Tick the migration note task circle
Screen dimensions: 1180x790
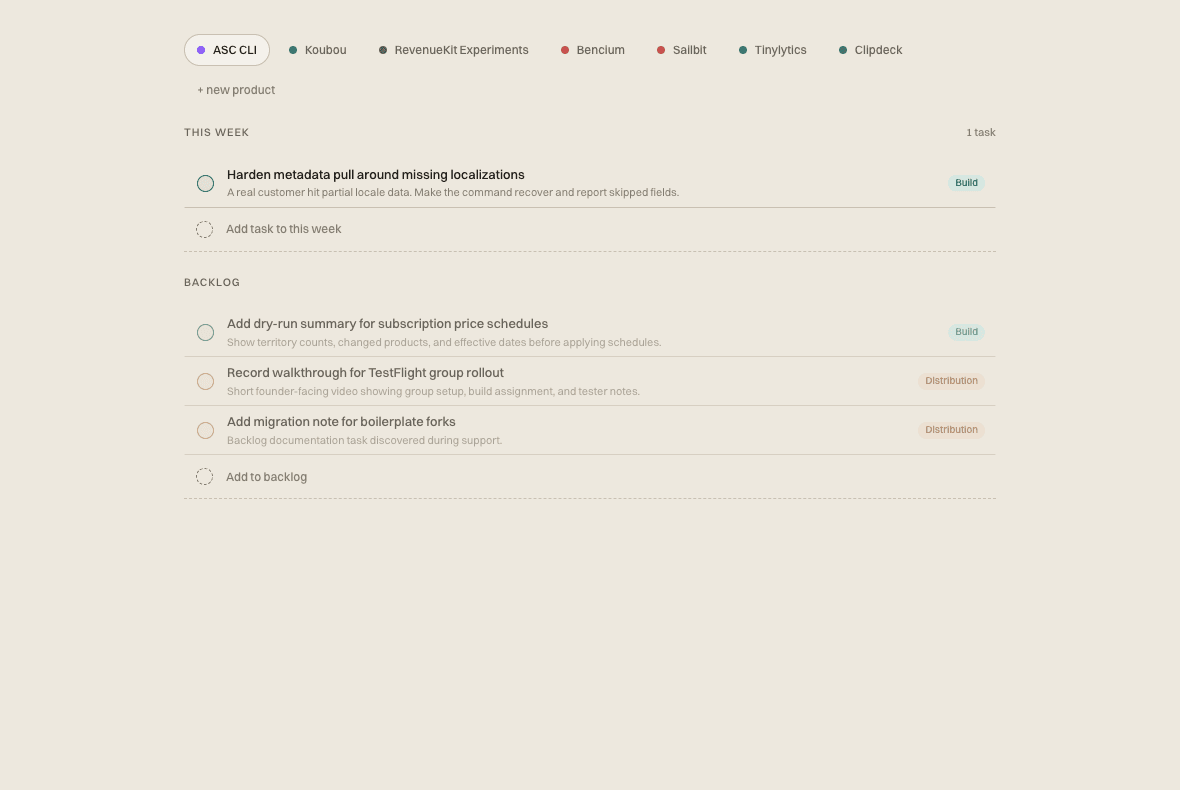click(x=205, y=430)
